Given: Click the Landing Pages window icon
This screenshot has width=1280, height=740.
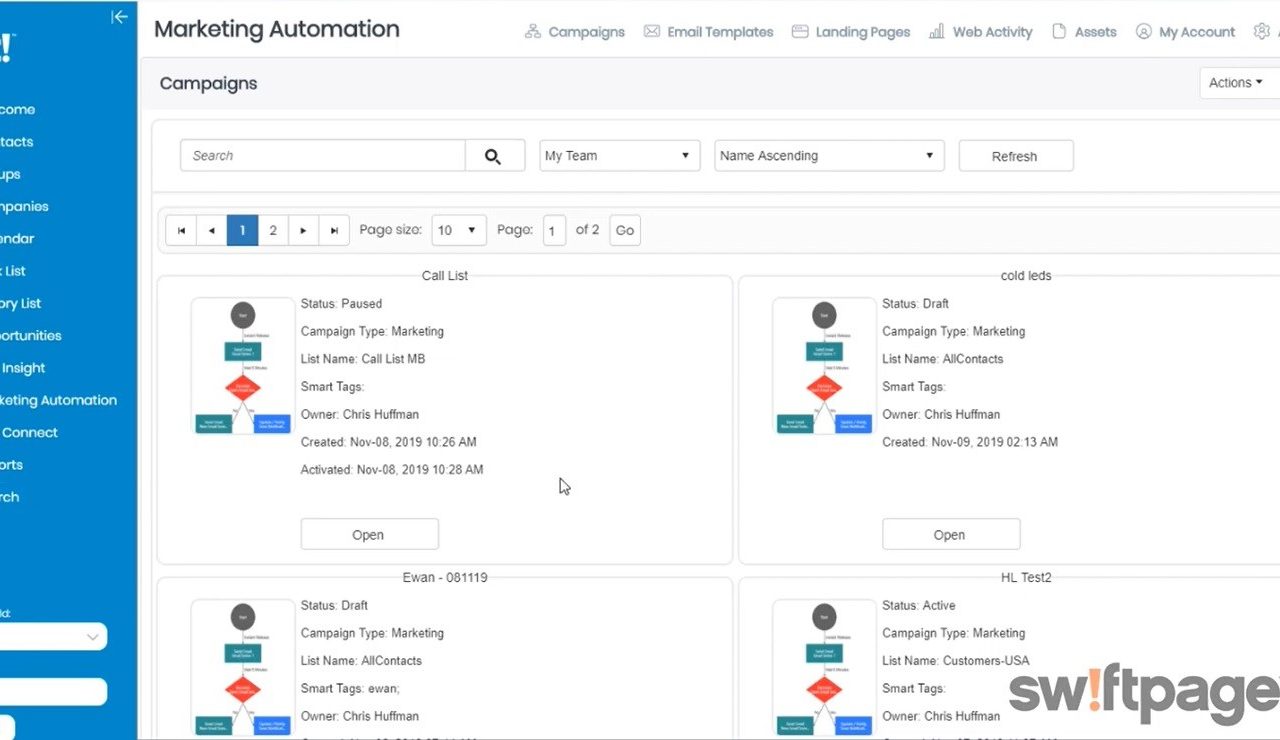Looking at the screenshot, I should coord(800,32).
